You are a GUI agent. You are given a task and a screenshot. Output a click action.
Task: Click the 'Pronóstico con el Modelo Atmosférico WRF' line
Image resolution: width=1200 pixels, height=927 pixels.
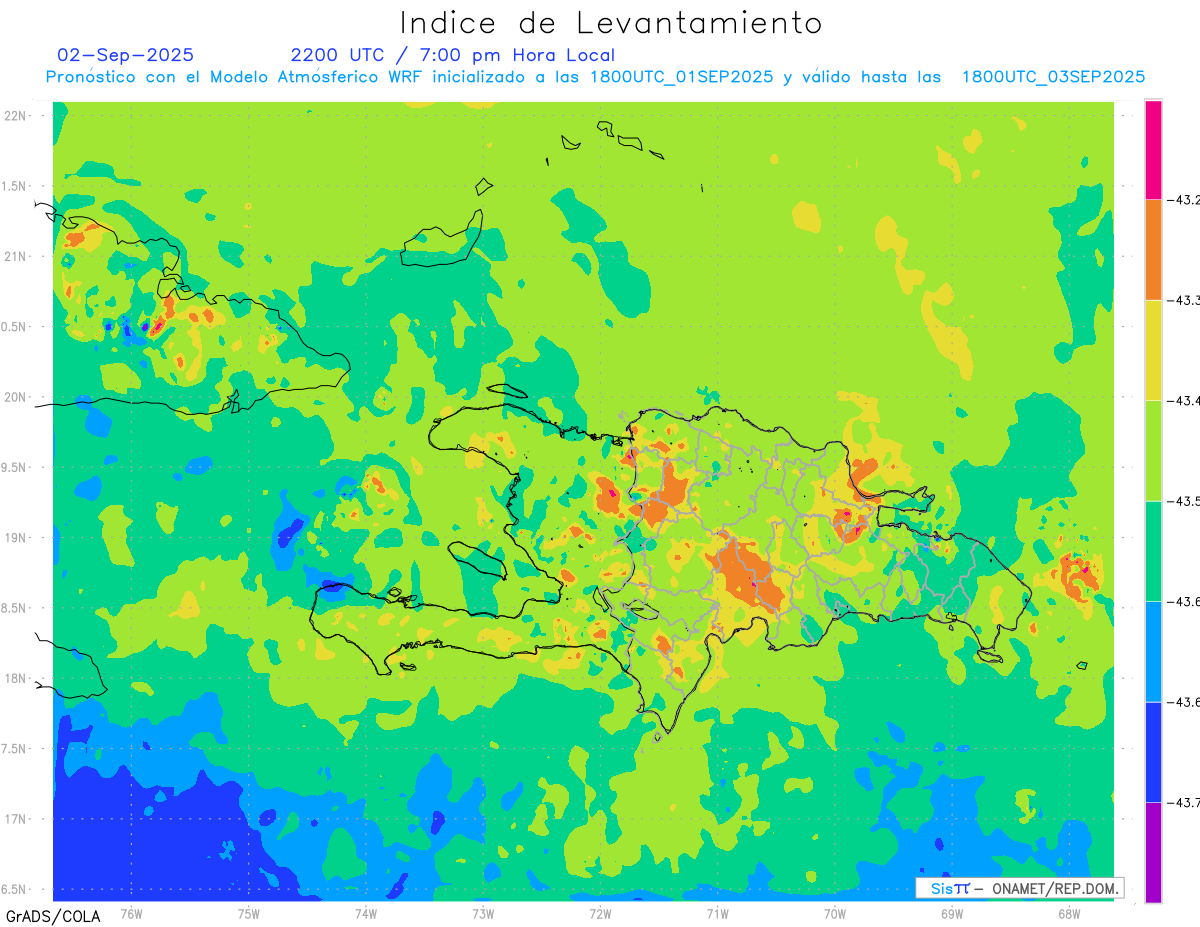(x=596, y=77)
